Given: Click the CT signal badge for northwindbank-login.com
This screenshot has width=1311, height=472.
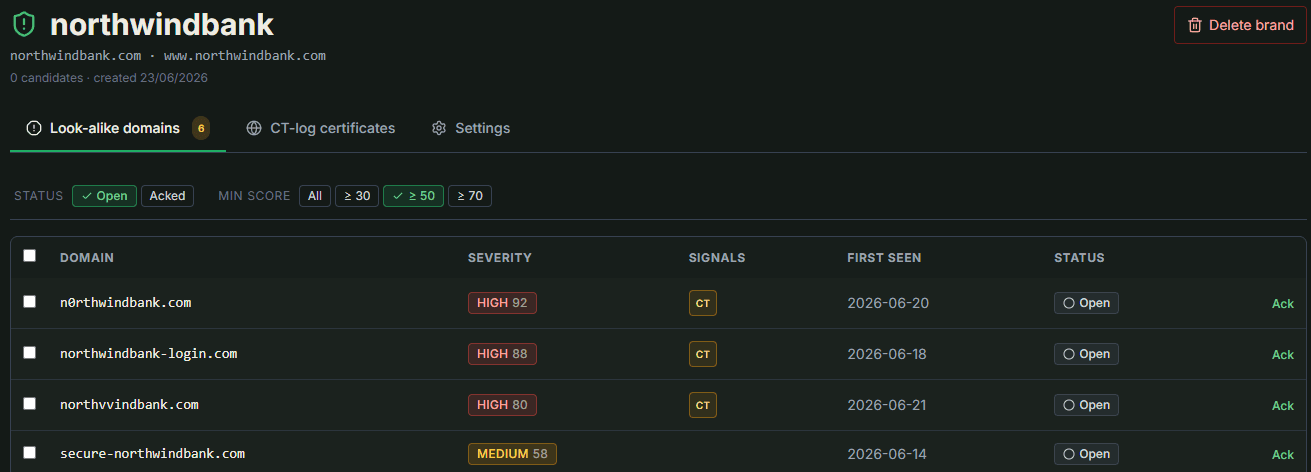Looking at the screenshot, I should [703, 354].
